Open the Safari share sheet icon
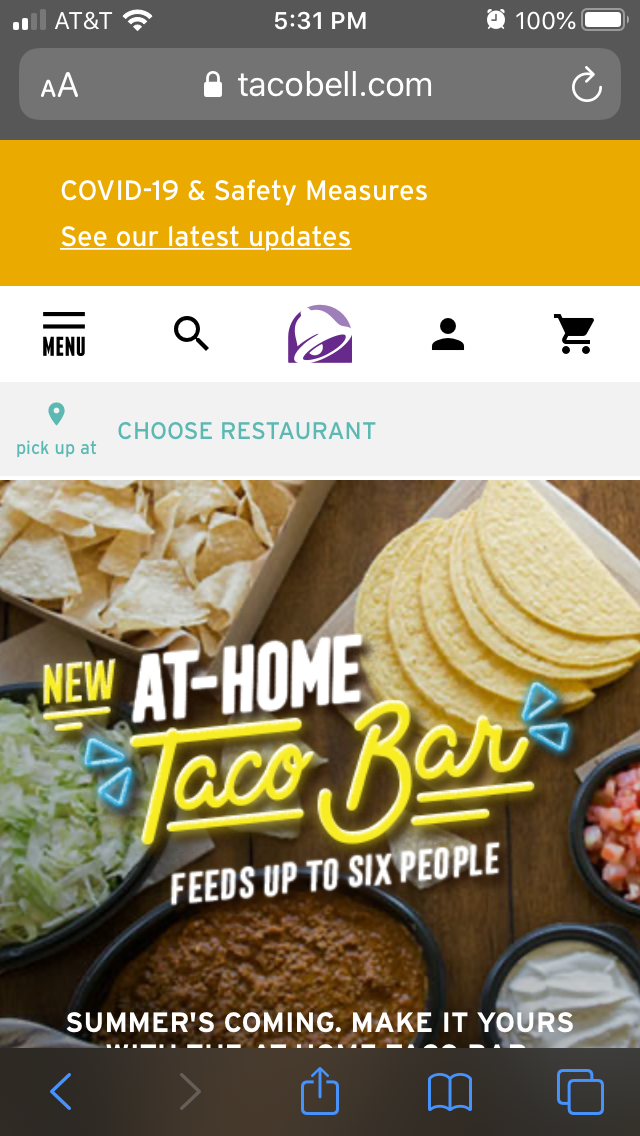This screenshot has width=640, height=1136. click(320, 1089)
